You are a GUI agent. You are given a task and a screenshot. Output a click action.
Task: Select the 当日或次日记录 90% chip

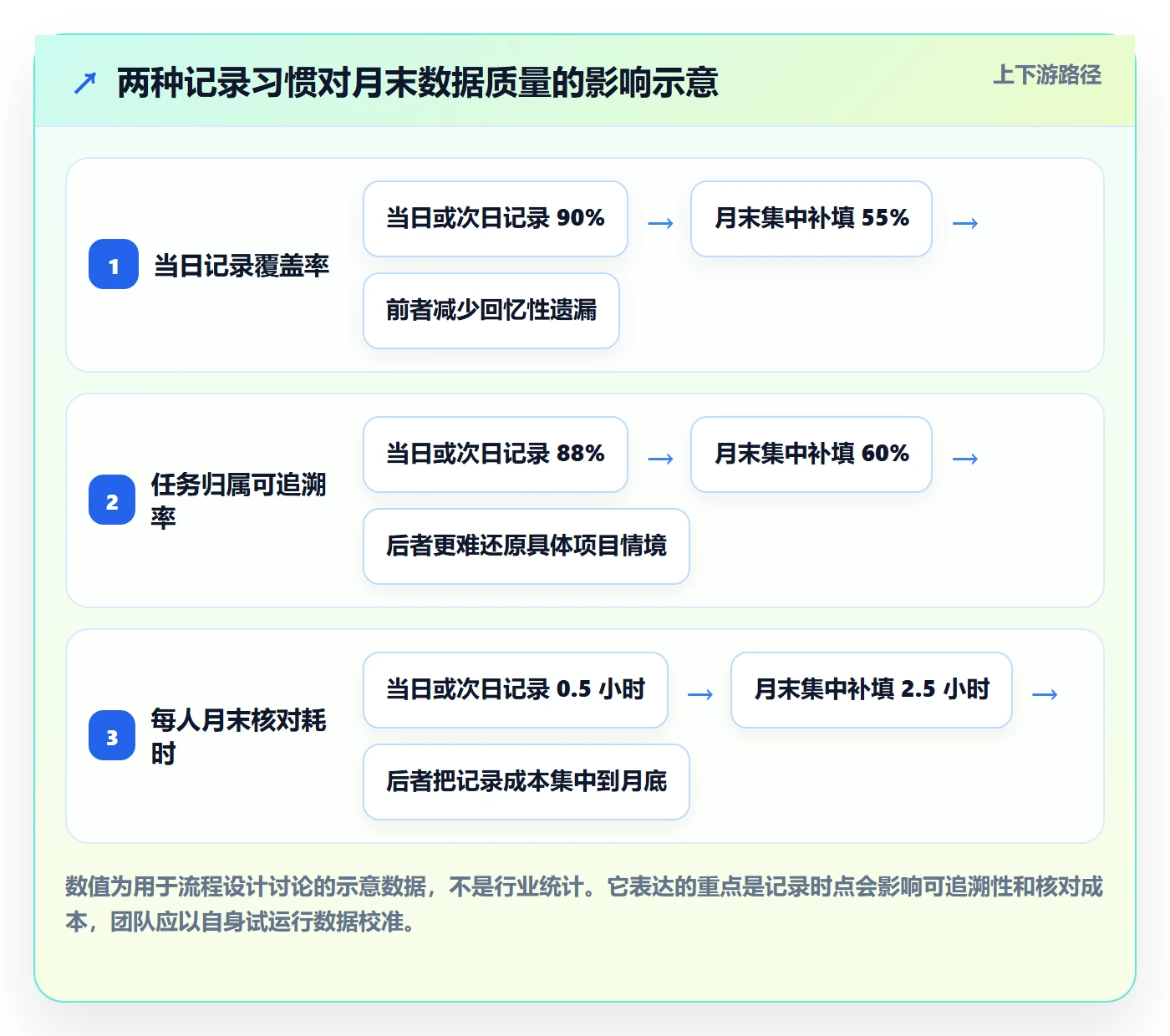tap(496, 219)
